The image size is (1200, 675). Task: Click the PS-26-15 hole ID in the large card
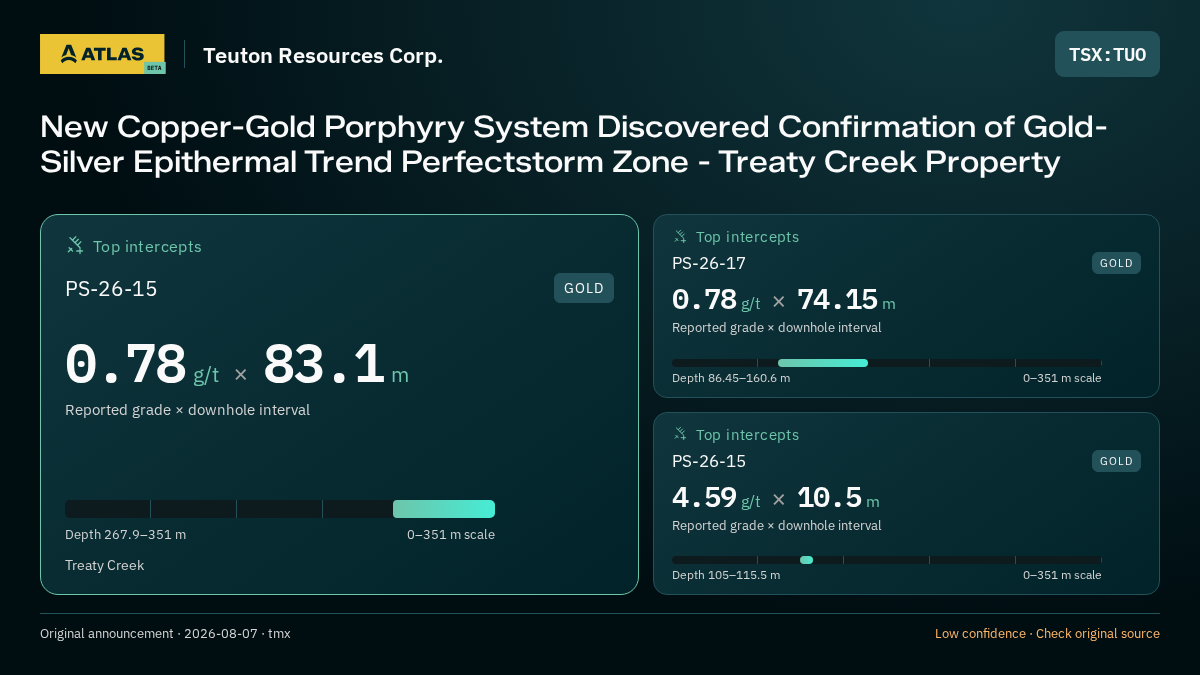pos(111,289)
